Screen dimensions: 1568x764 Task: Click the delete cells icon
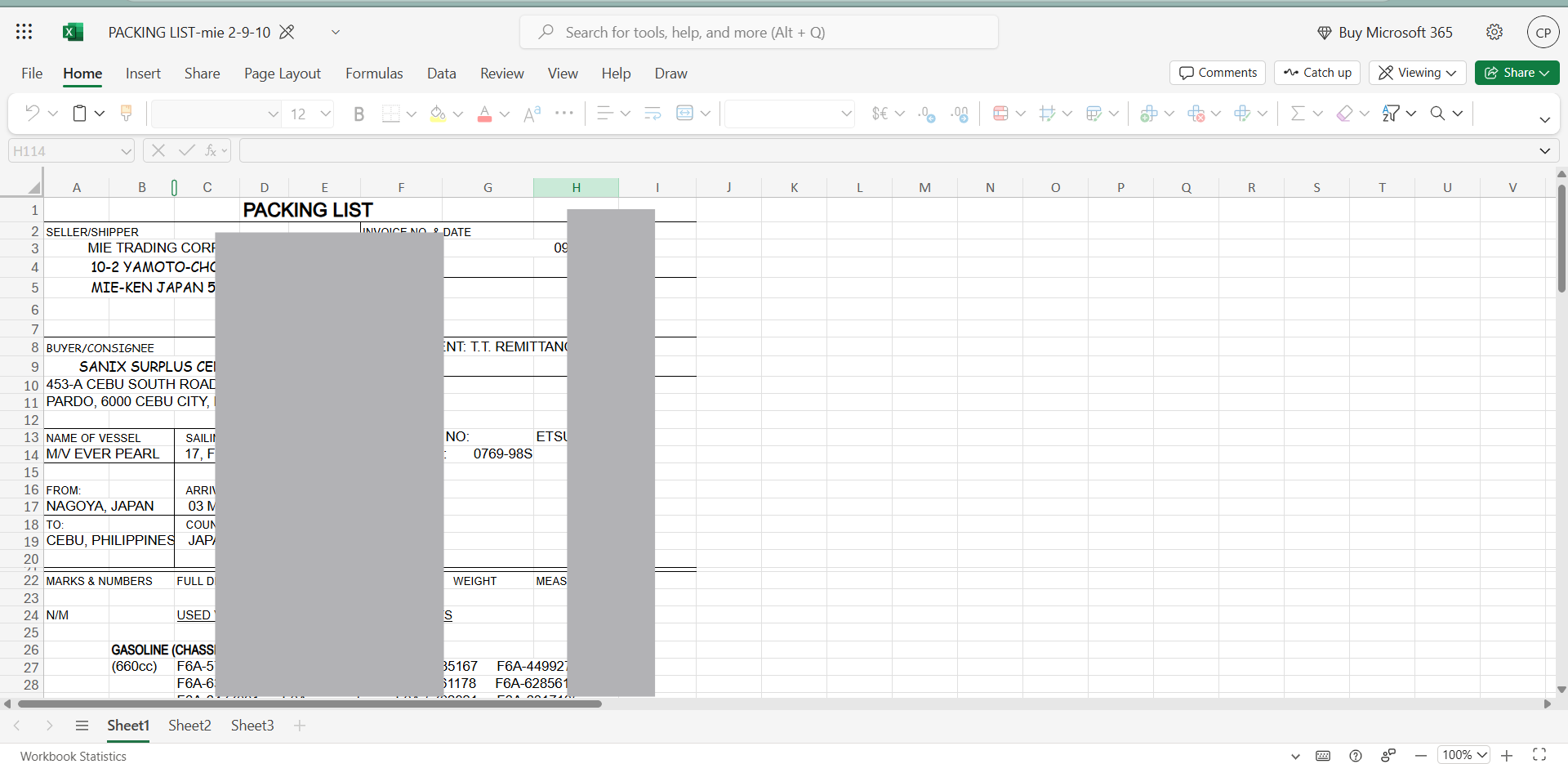pos(1196,114)
